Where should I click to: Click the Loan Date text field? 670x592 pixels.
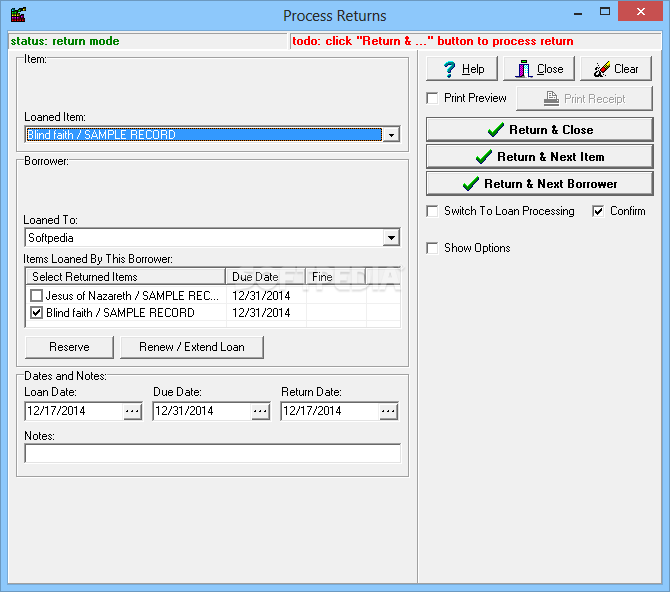coord(74,411)
